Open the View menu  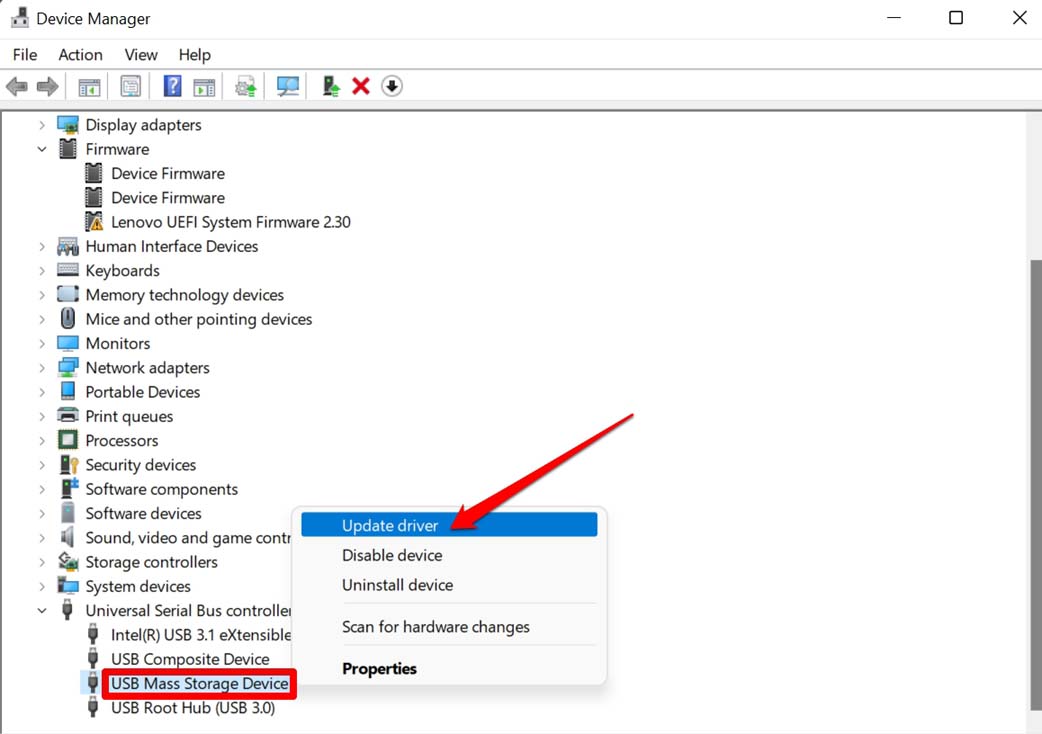click(x=141, y=55)
